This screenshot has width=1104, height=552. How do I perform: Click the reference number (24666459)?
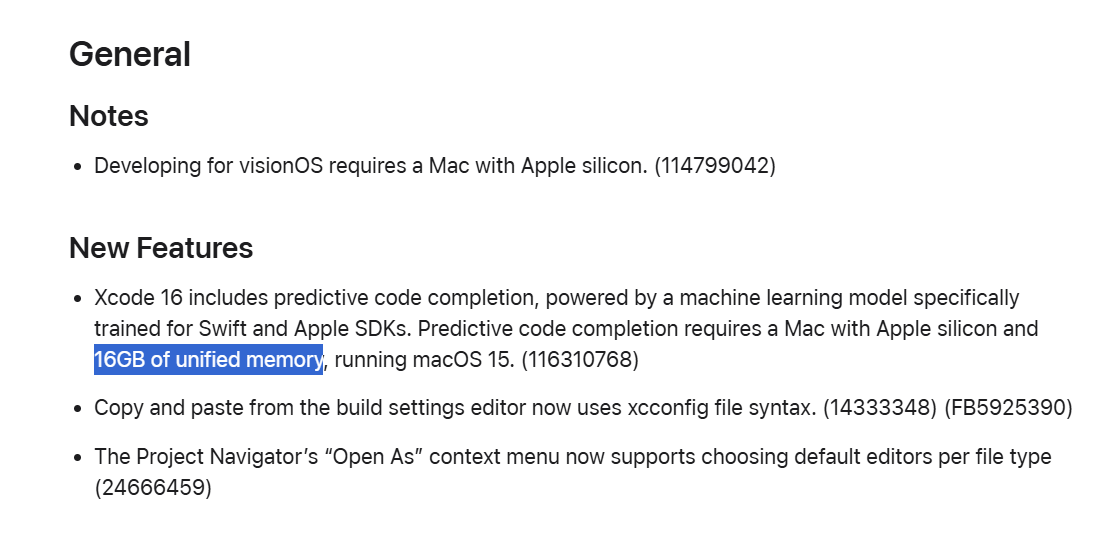click(153, 487)
